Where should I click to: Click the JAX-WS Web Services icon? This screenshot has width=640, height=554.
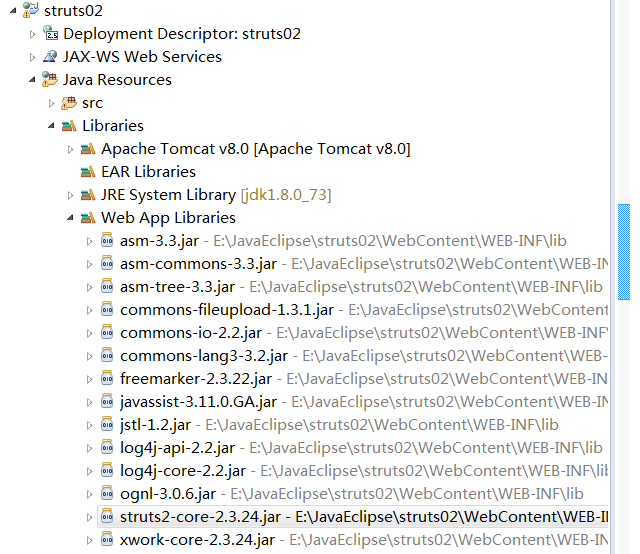pos(50,56)
